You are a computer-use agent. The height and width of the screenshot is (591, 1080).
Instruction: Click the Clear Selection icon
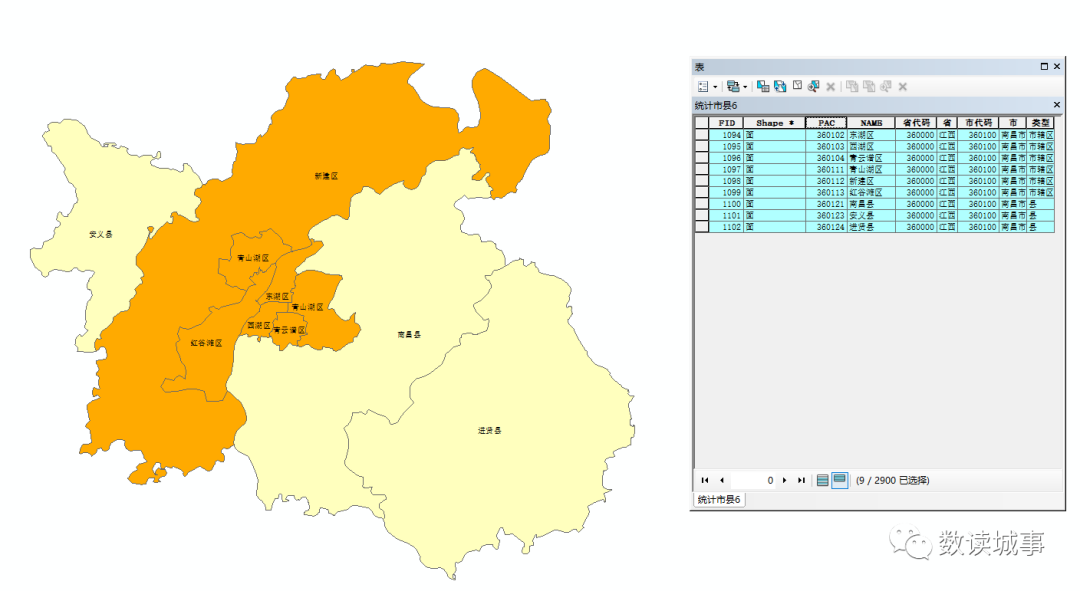(x=797, y=86)
